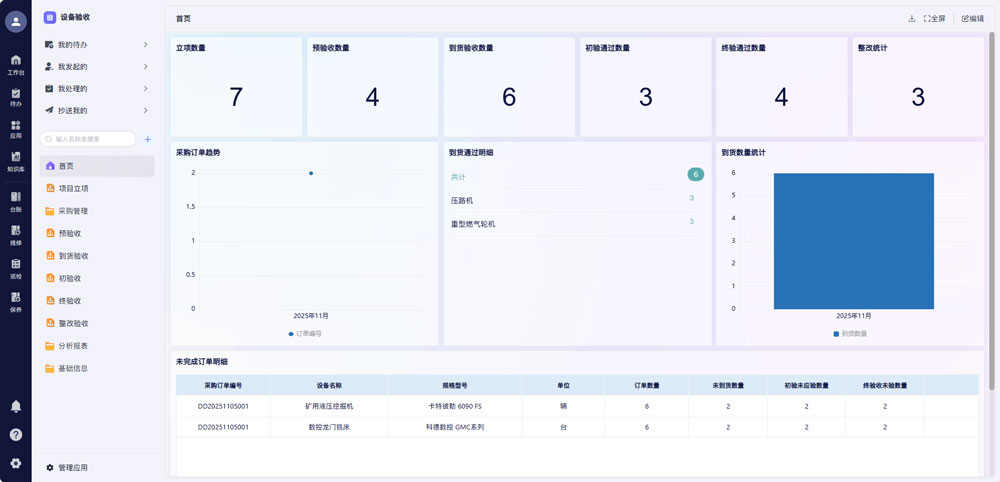Expand the 我的待办 chevron
The width and height of the screenshot is (1000, 482).
(146, 45)
